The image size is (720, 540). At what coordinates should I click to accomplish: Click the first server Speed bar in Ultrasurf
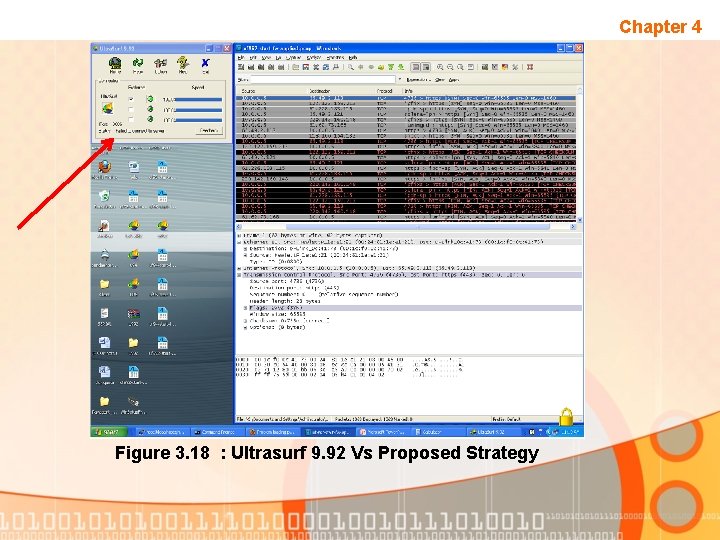tap(198, 99)
